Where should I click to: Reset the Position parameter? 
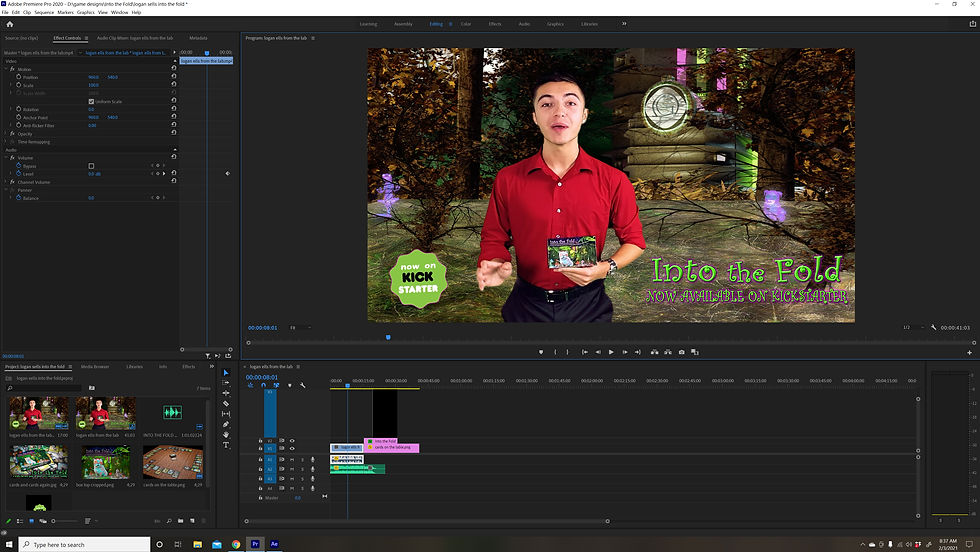[x=174, y=76]
